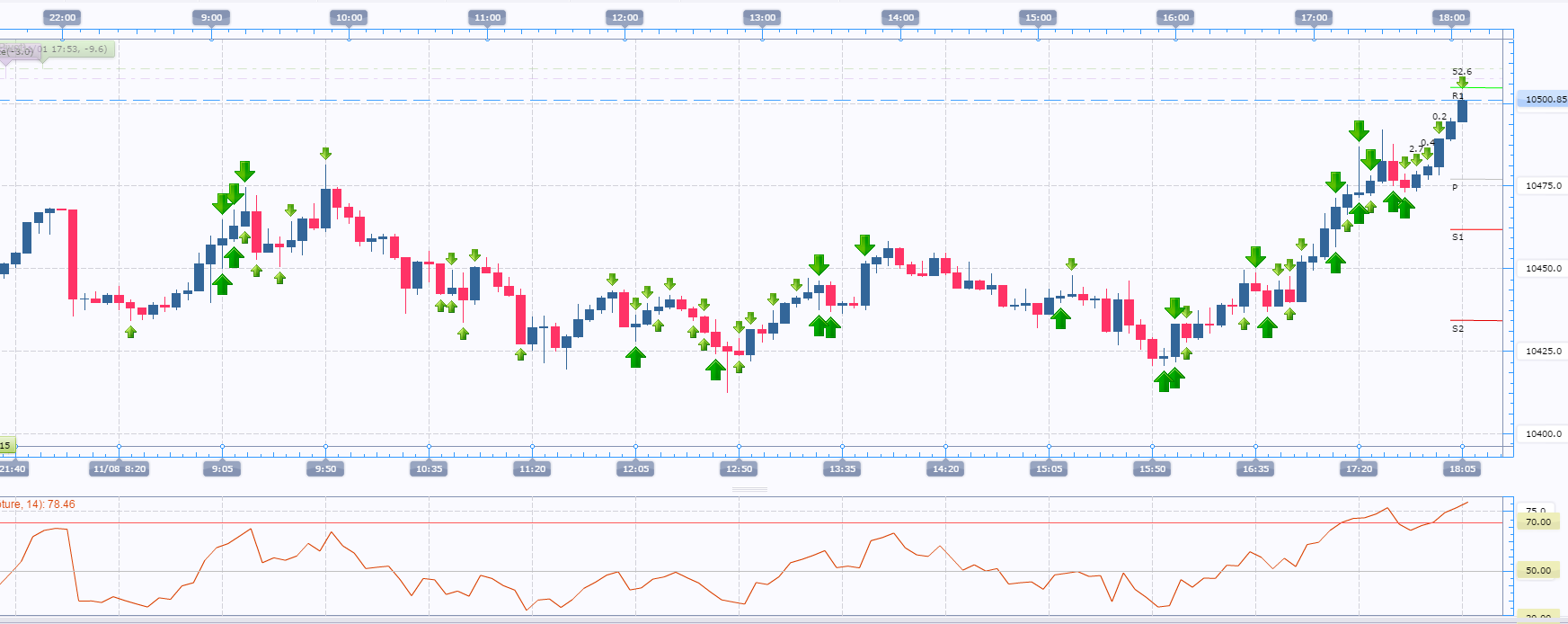1568x624 pixels.
Task: Click the 11:20 bottom axis label
Action: pos(532,468)
